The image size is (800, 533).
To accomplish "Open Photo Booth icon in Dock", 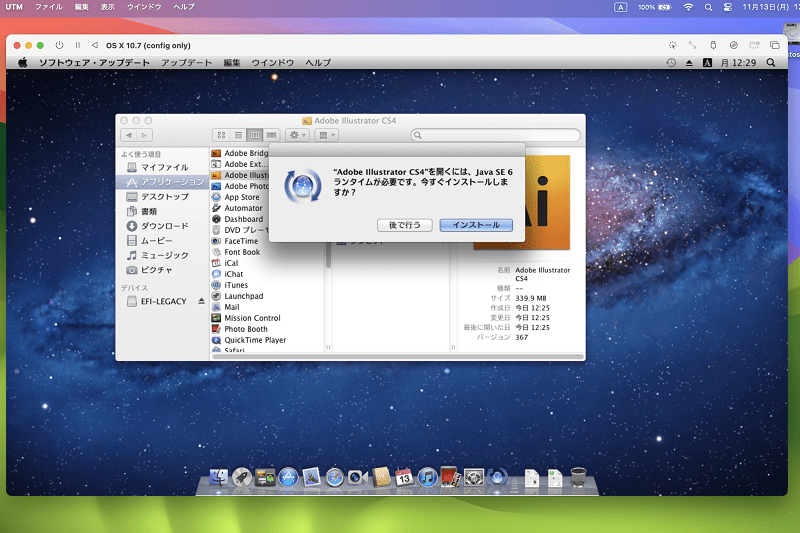I will 451,477.
